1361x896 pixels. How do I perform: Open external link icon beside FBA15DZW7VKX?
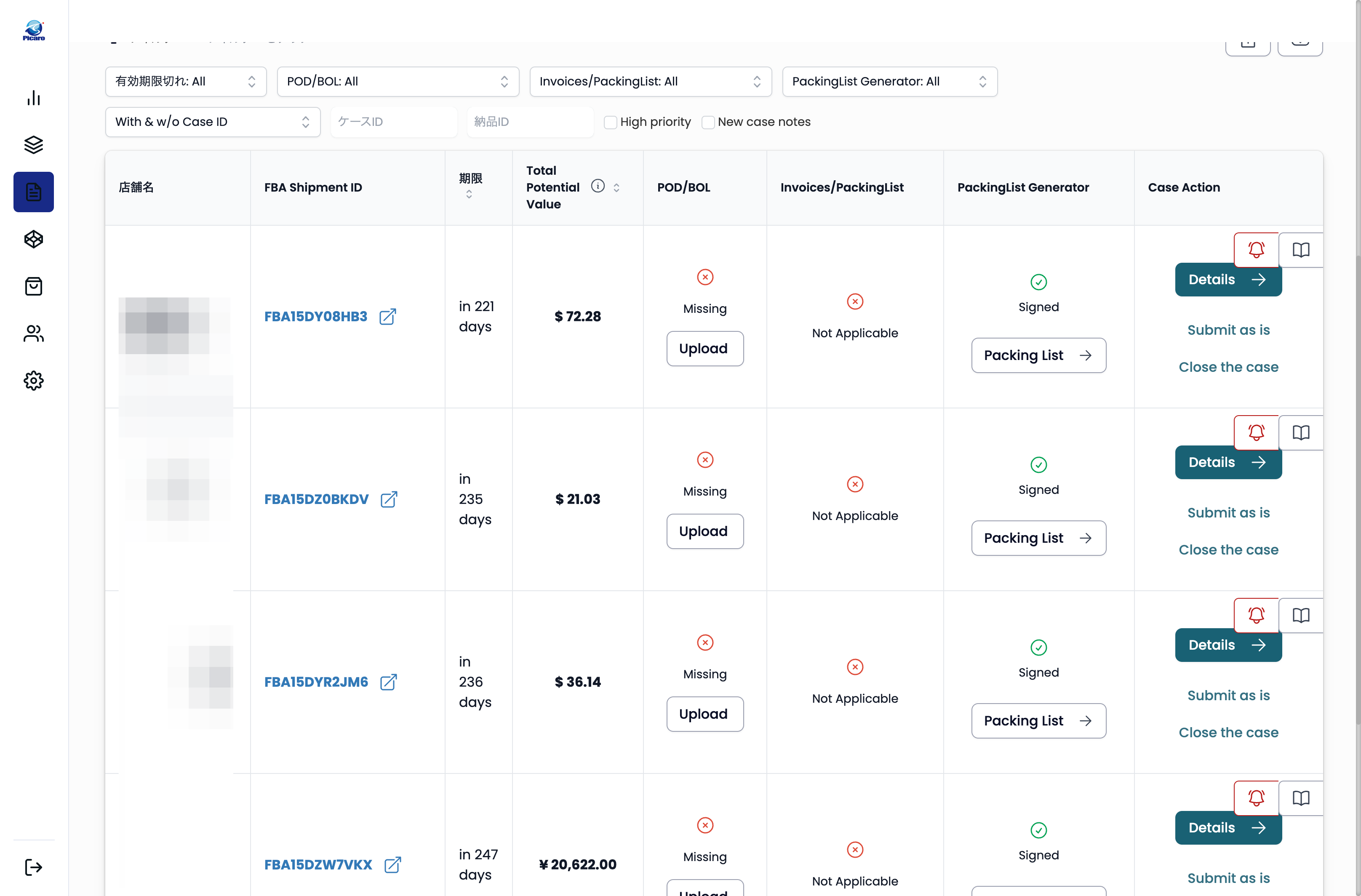tap(392, 864)
